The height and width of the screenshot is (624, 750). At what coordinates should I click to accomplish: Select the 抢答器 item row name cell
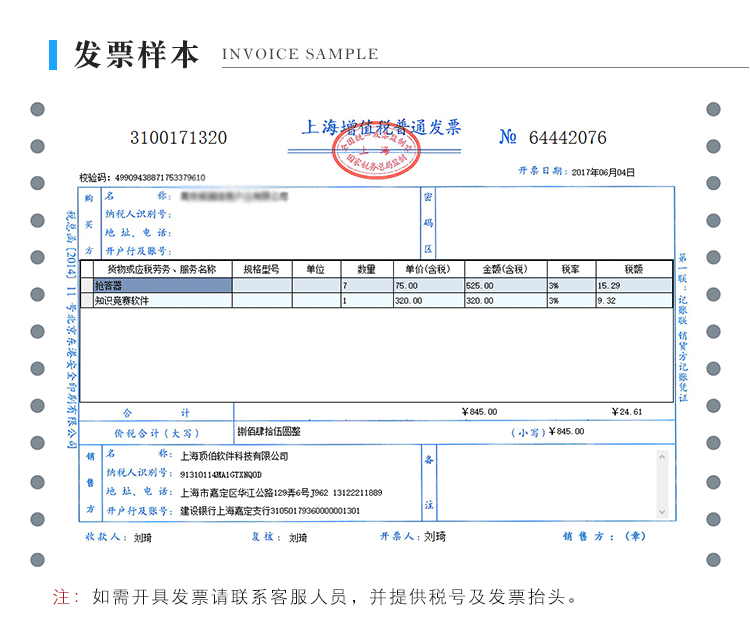[x=161, y=286]
